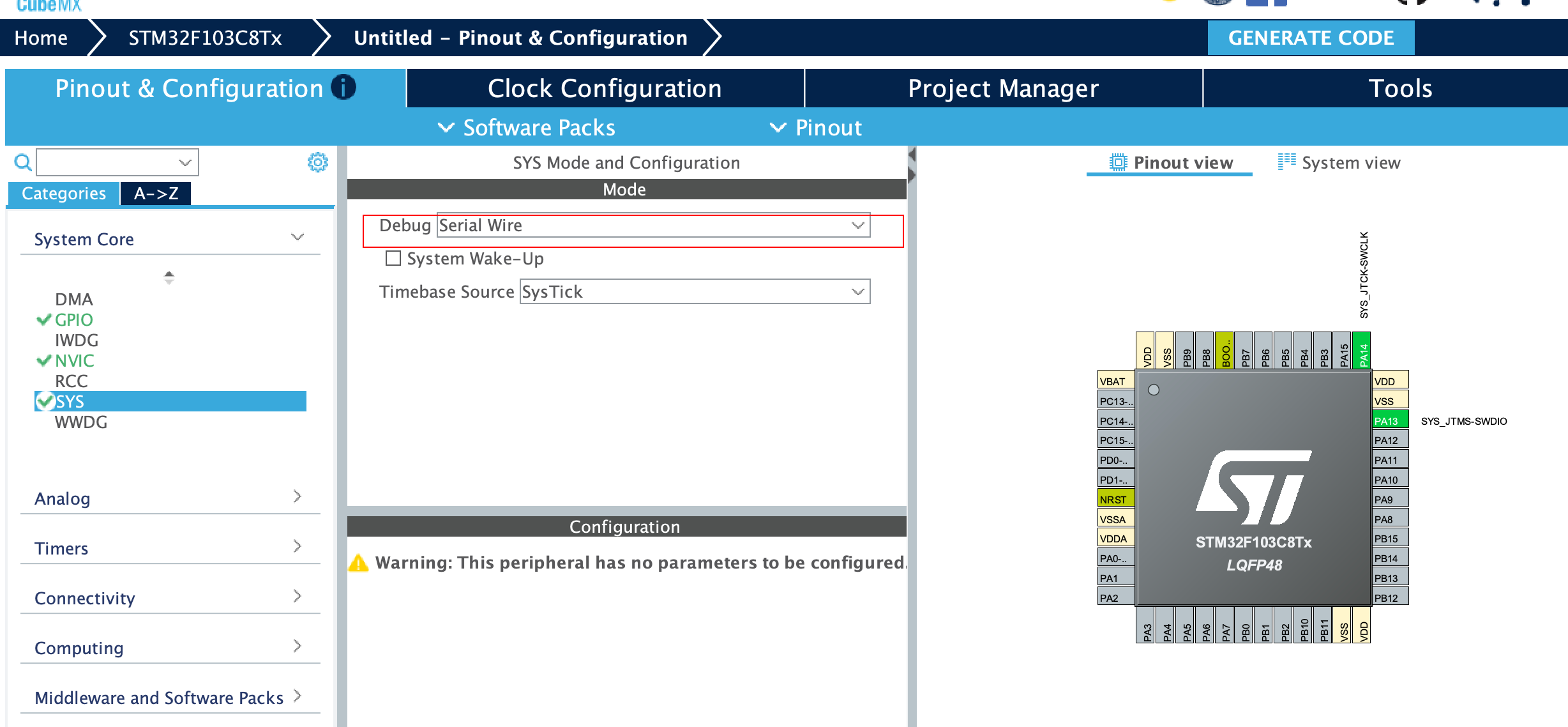Image resolution: width=1568 pixels, height=727 pixels.
Task: Click the NRST pin on chip
Action: pos(1116,499)
